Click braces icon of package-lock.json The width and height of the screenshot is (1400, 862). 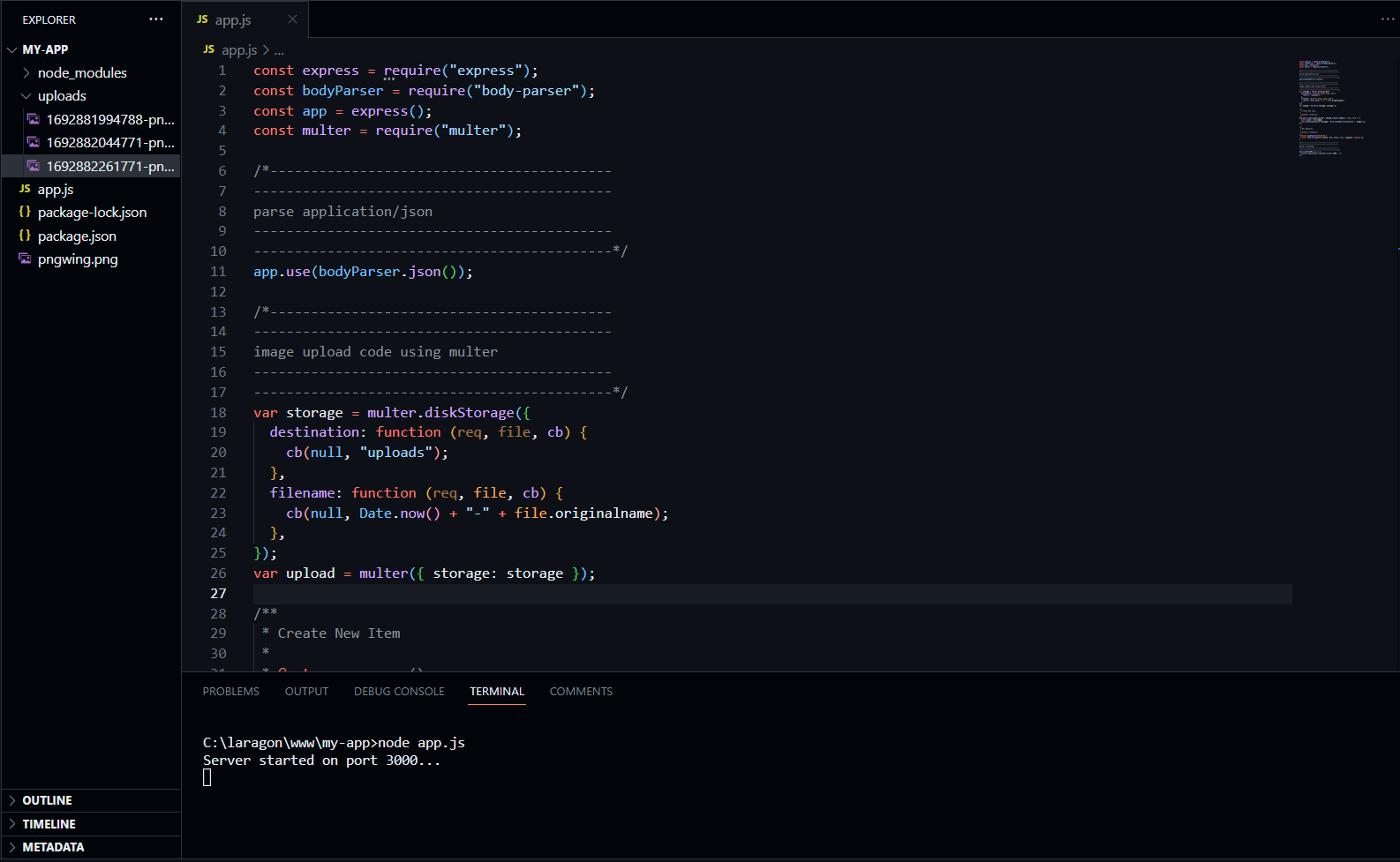(x=25, y=212)
